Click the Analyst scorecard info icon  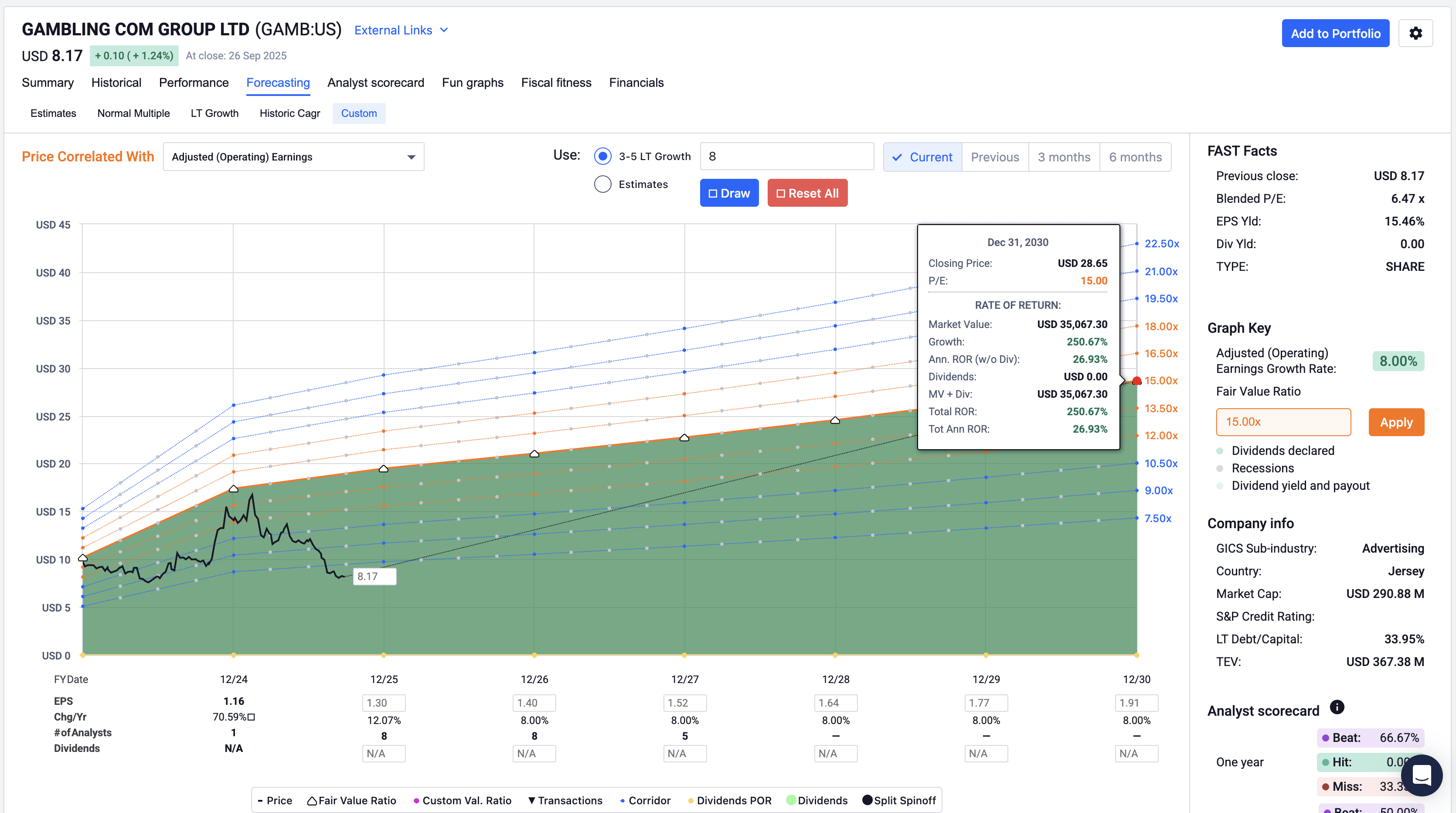coord(1337,707)
